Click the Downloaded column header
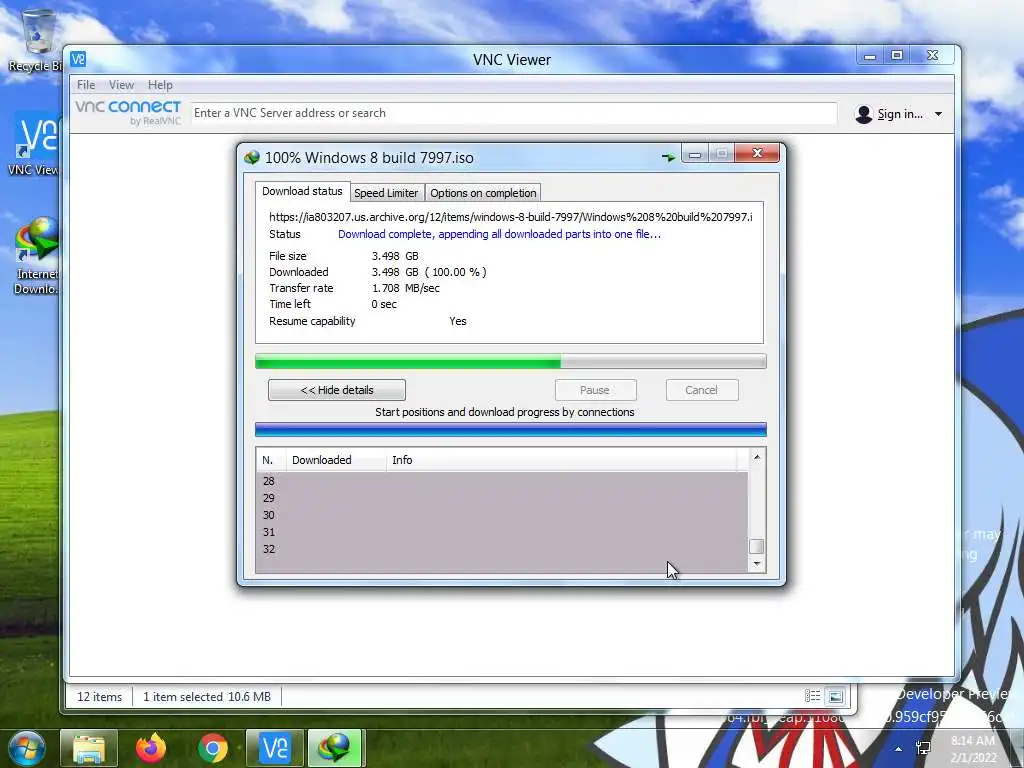 [x=336, y=460]
